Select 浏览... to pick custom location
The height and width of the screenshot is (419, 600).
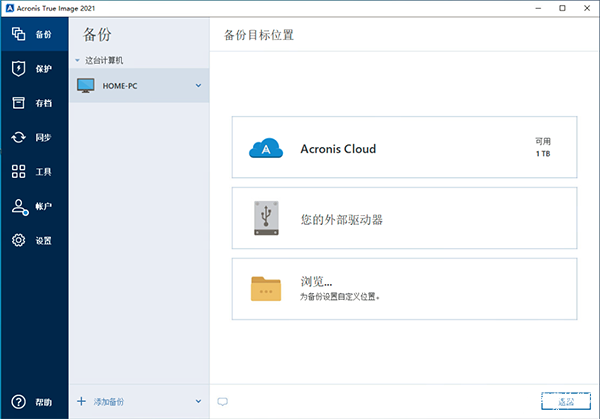tap(404, 288)
